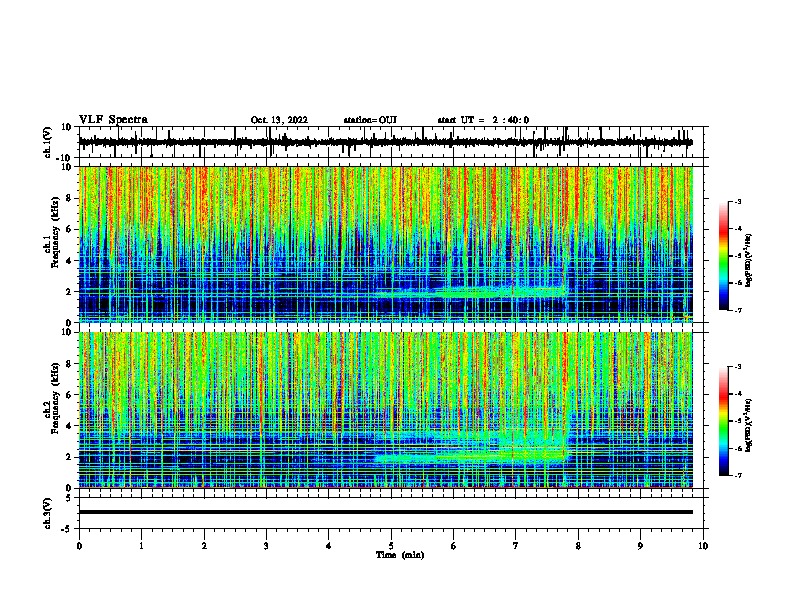The height and width of the screenshot is (612, 792).
Task: Click time axis tick label "3"
Action: tap(266, 546)
